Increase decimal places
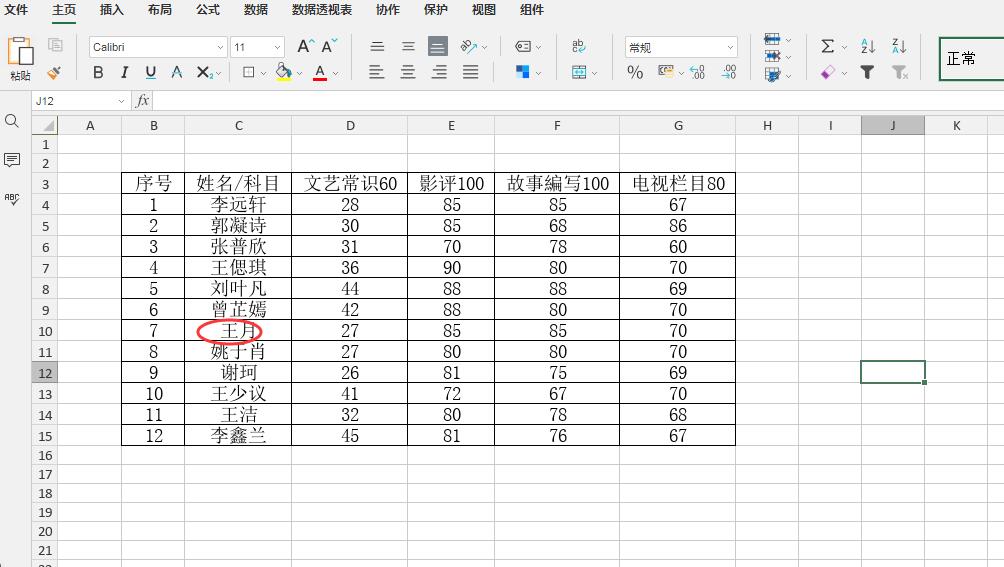The height and width of the screenshot is (567, 1004). tap(729, 72)
